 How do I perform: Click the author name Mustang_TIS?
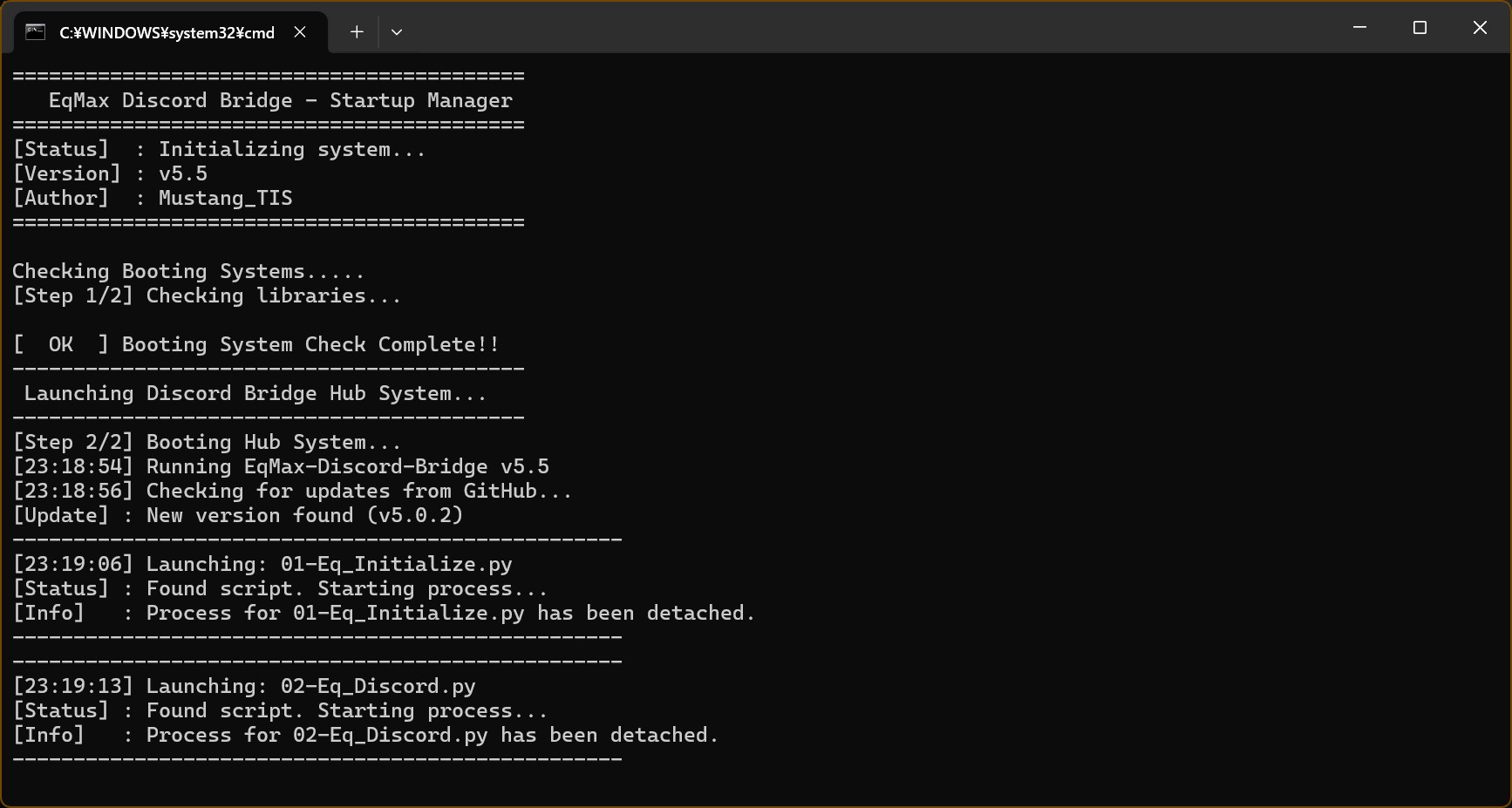coord(225,199)
